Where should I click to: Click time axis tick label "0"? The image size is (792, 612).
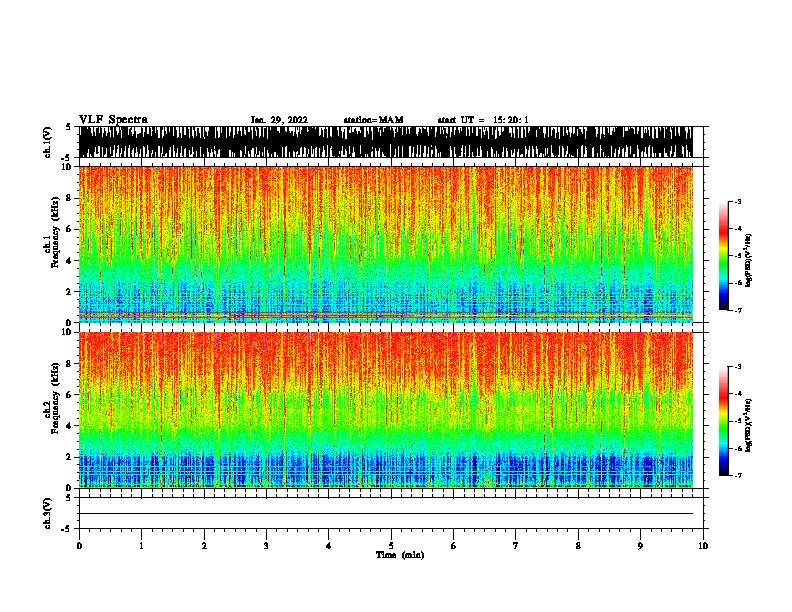tap(79, 546)
